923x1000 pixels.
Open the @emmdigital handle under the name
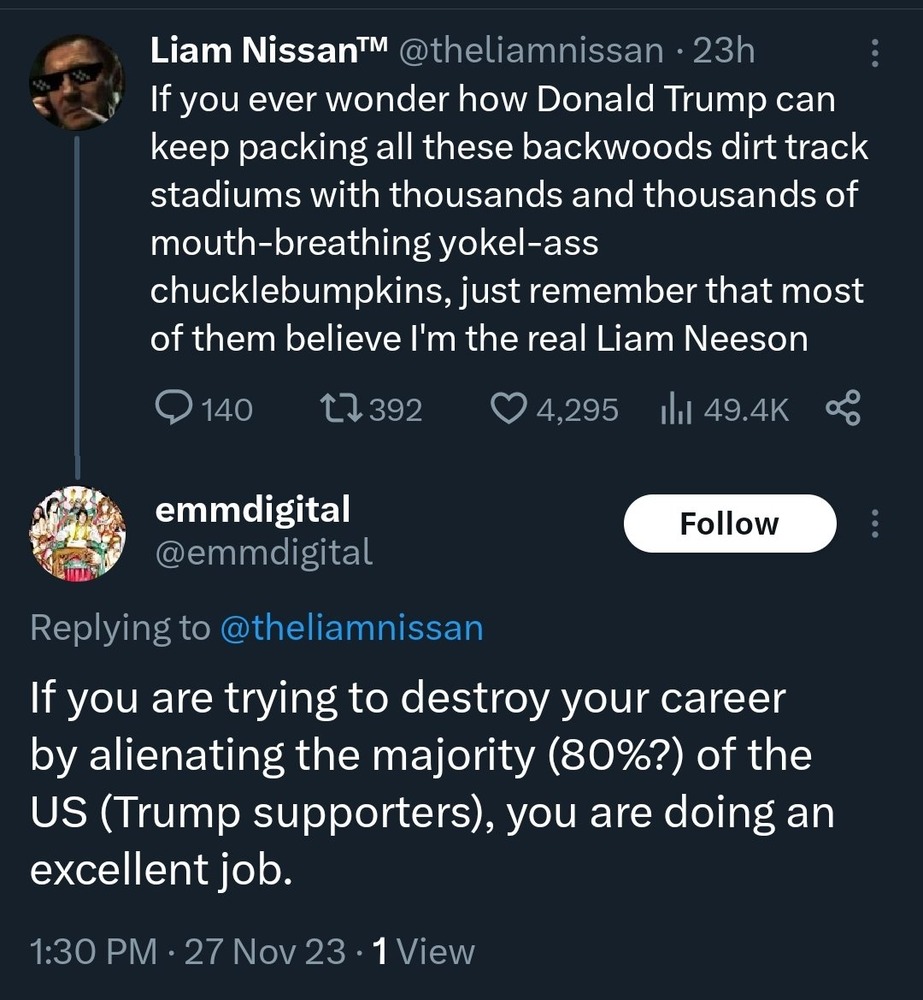tap(264, 551)
